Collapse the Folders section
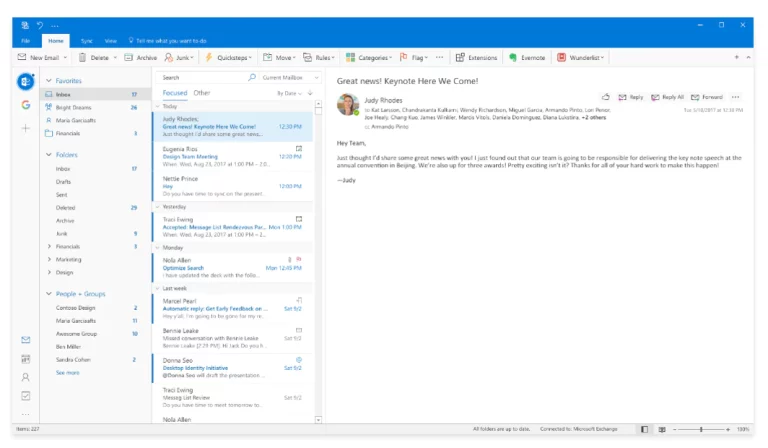The width and height of the screenshot is (768, 448). click(48, 154)
